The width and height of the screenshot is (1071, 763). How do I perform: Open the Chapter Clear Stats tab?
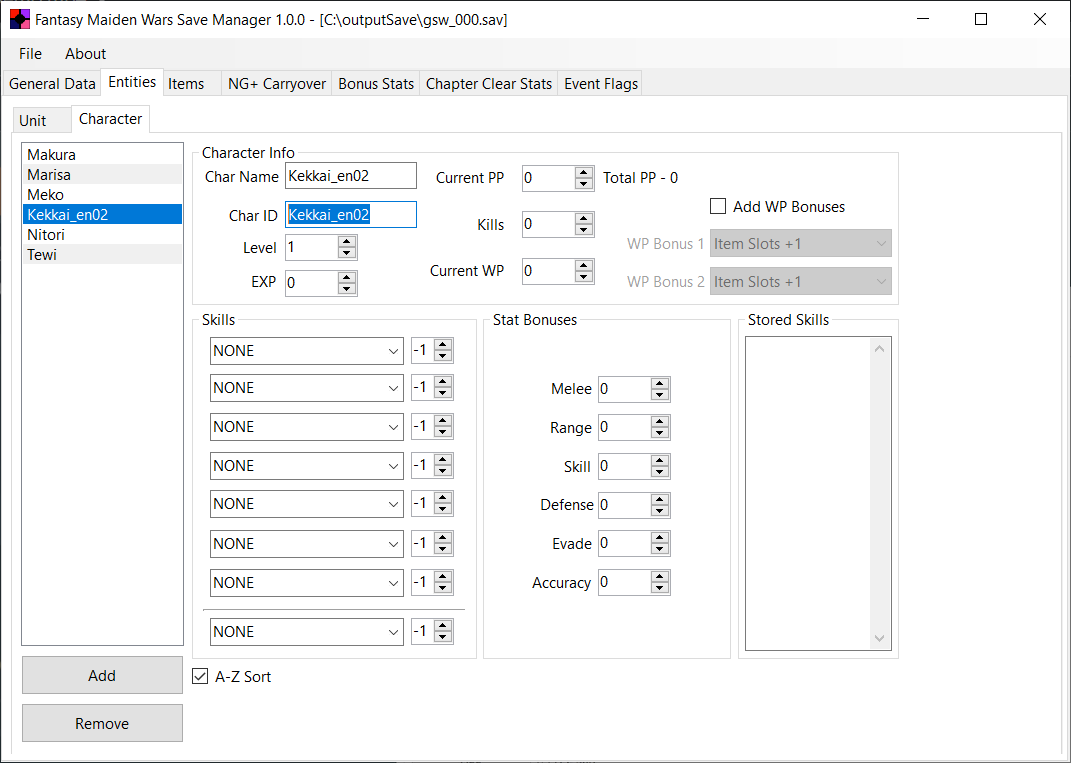point(489,83)
